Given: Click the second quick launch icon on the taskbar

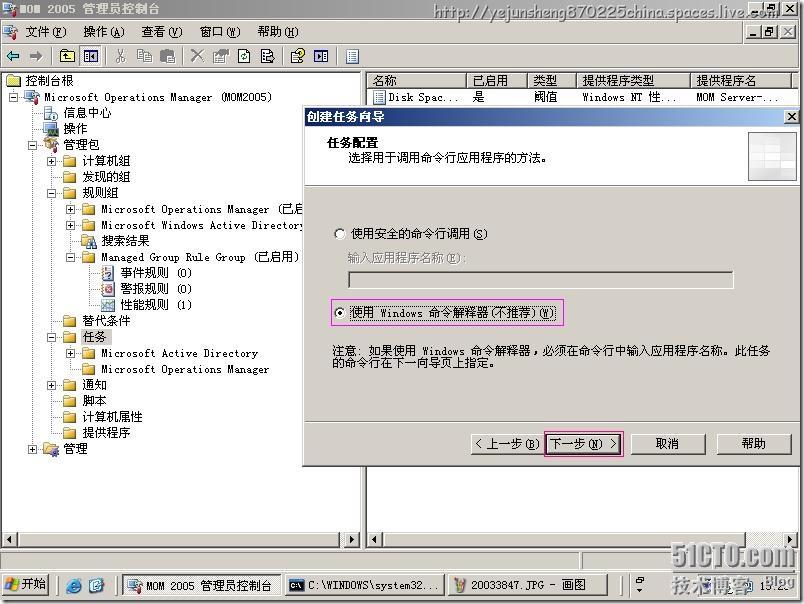Looking at the screenshot, I should tap(96, 585).
